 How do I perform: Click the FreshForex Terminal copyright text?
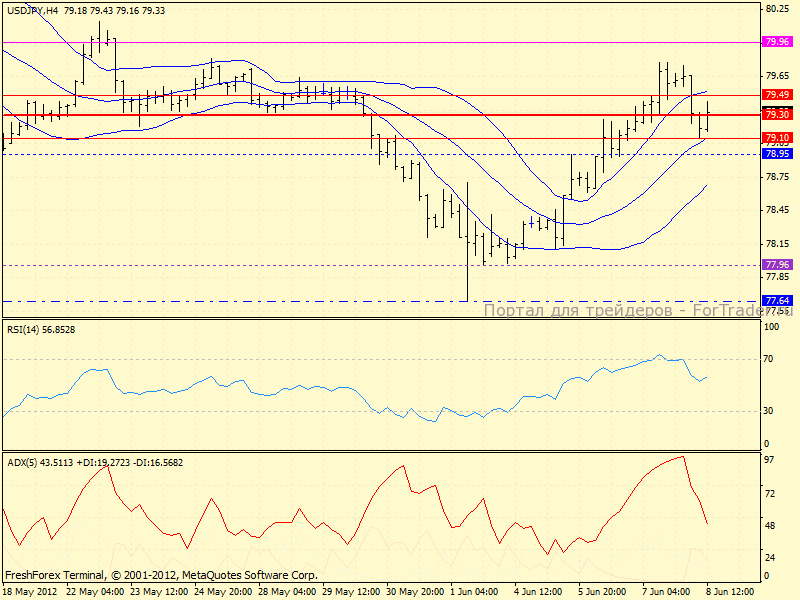coord(161,575)
